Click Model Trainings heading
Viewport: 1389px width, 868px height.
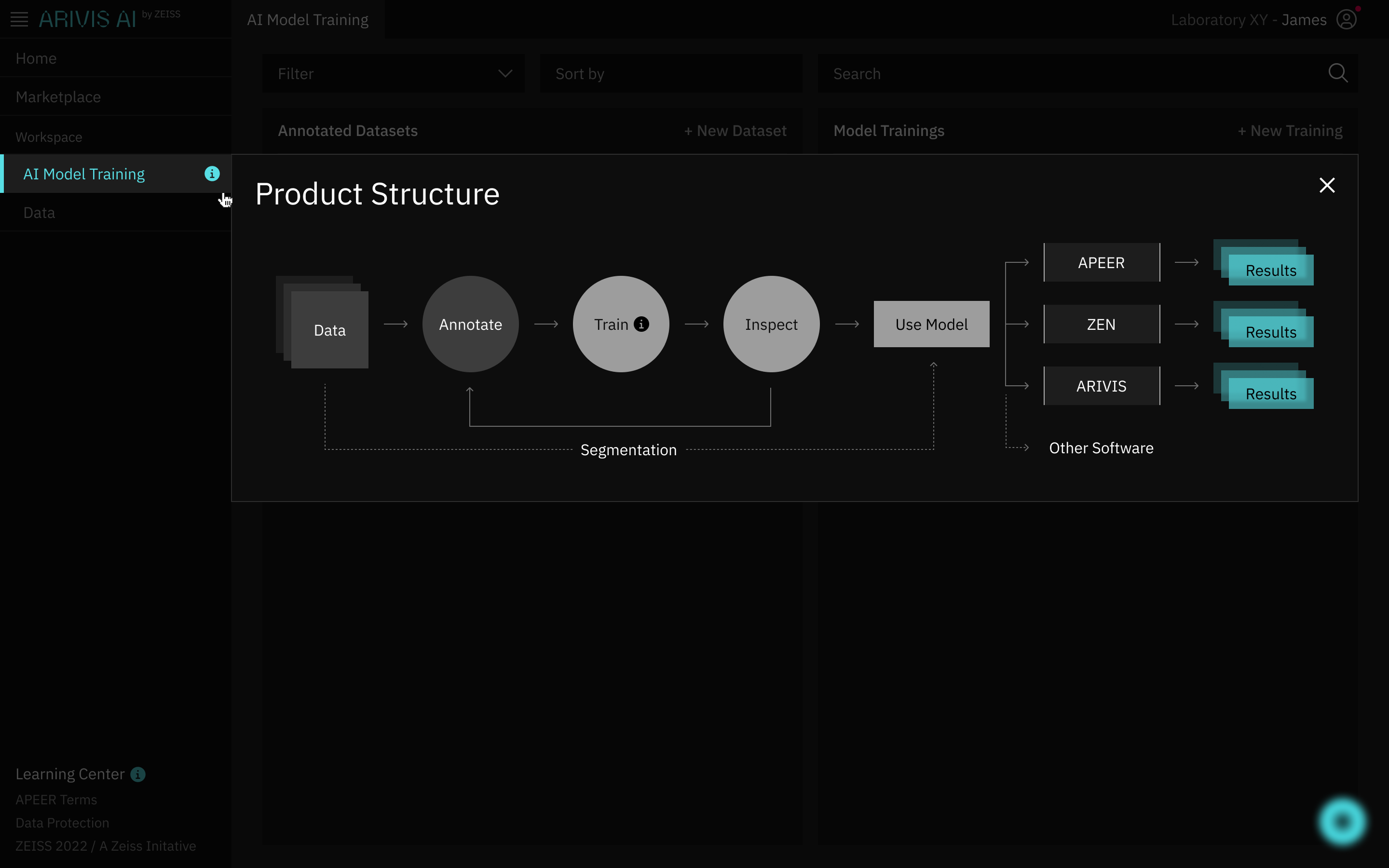pyautogui.click(x=888, y=131)
